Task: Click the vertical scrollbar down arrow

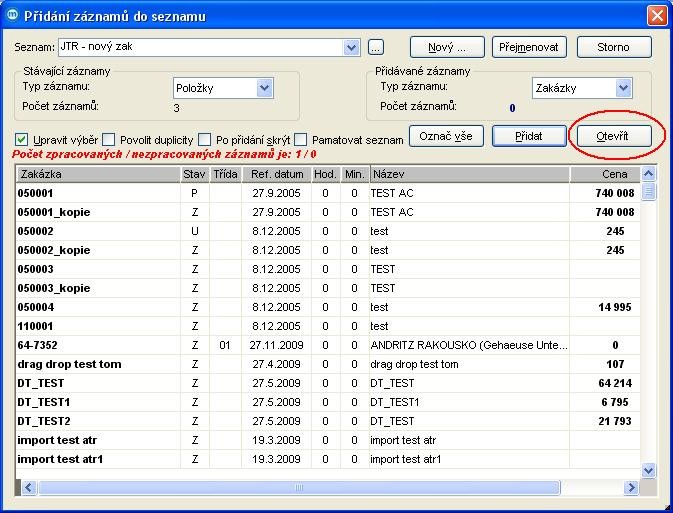Action: (648, 471)
